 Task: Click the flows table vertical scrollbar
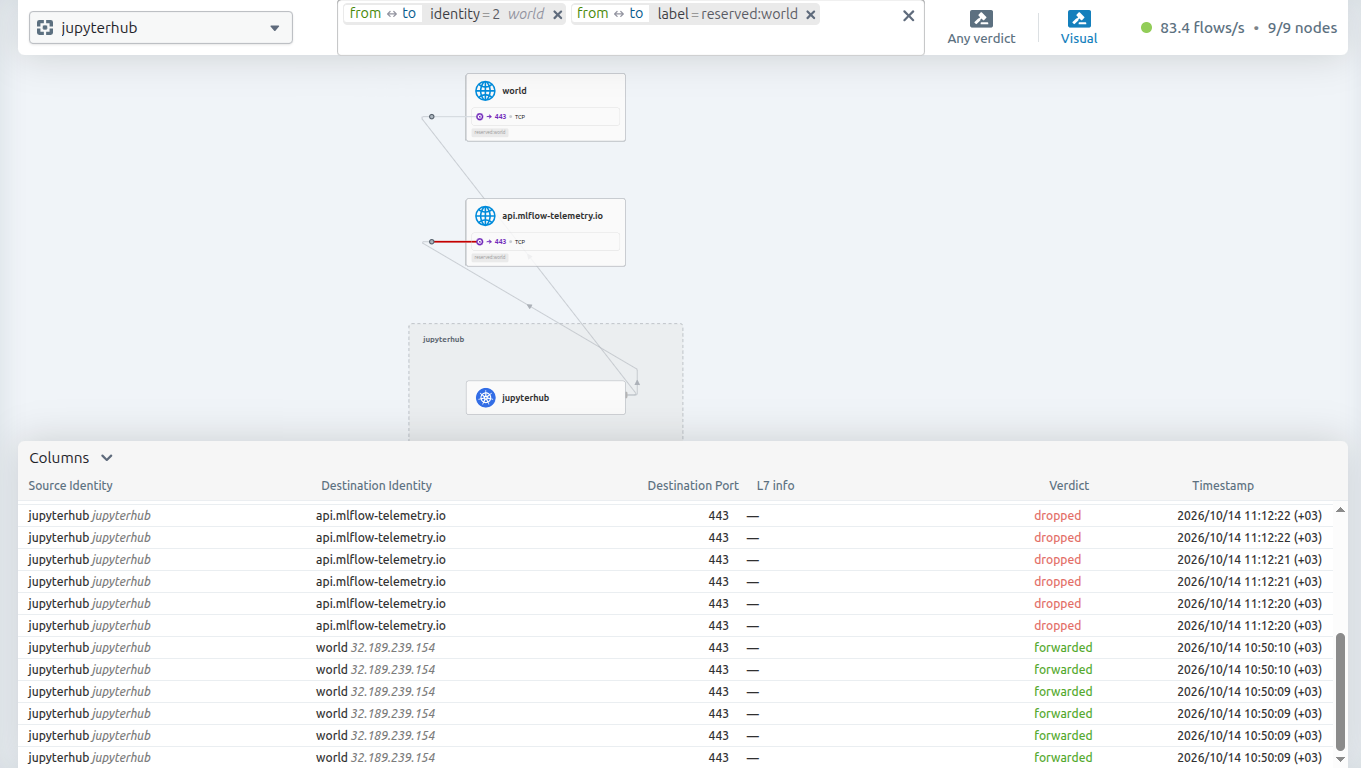[x=1341, y=691]
